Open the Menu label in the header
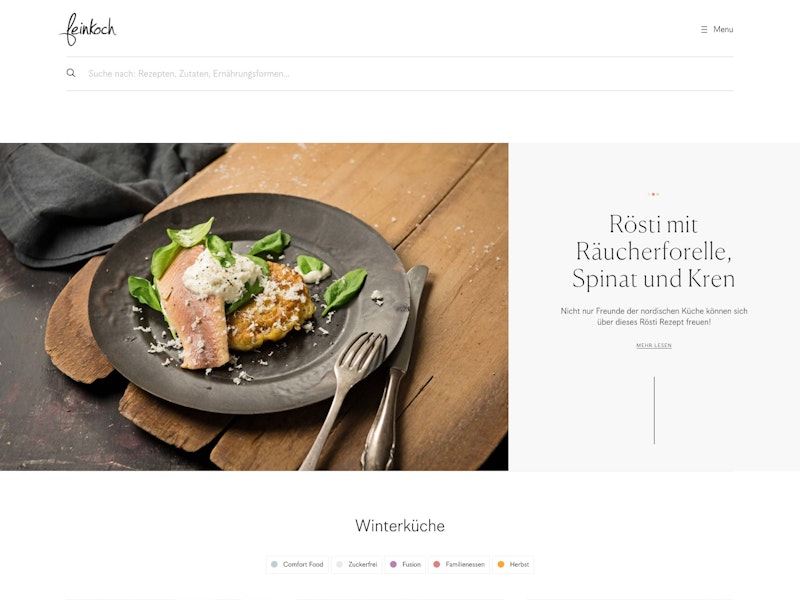Screen dimensions: 800x600 coord(723,30)
